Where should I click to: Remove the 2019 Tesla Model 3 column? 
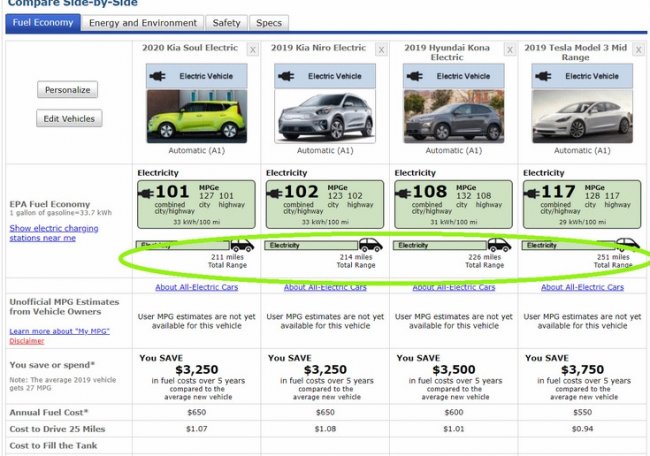(640, 49)
